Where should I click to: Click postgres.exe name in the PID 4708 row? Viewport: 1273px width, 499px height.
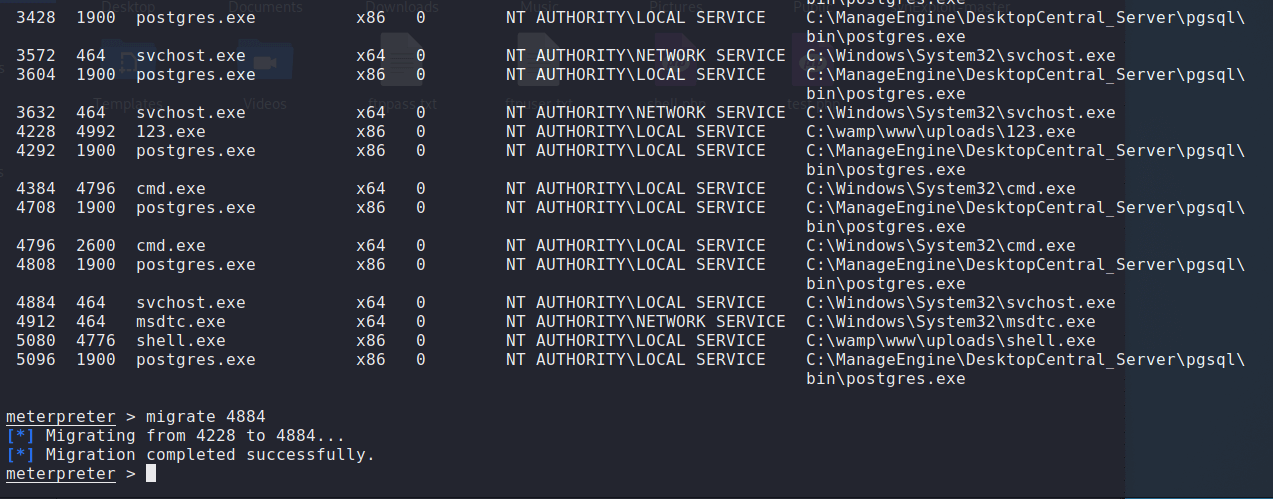(x=196, y=208)
